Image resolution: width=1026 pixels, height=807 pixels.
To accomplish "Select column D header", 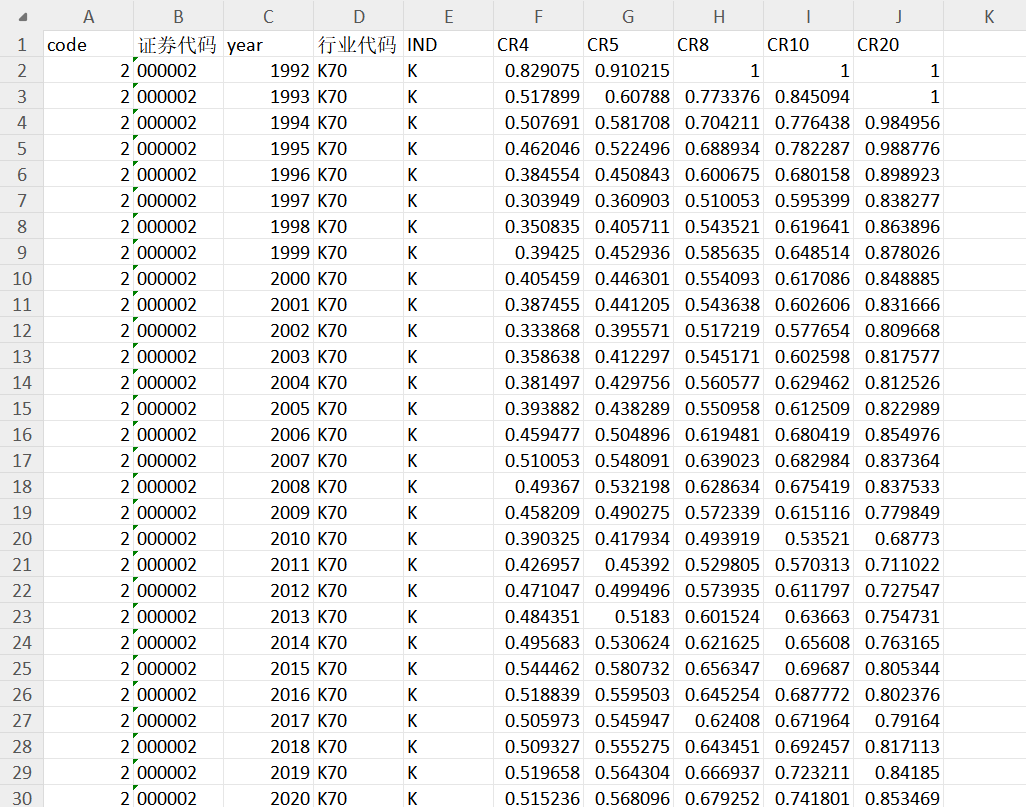I will [359, 16].
